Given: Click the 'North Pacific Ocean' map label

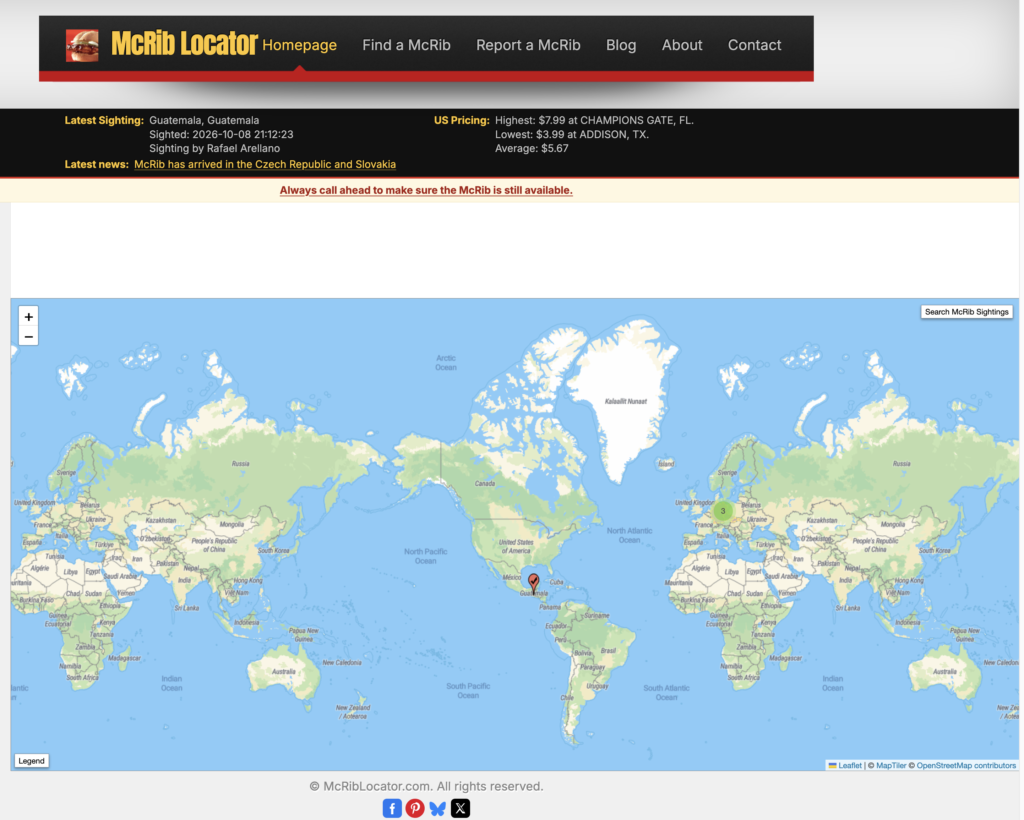Looking at the screenshot, I should point(426,556).
